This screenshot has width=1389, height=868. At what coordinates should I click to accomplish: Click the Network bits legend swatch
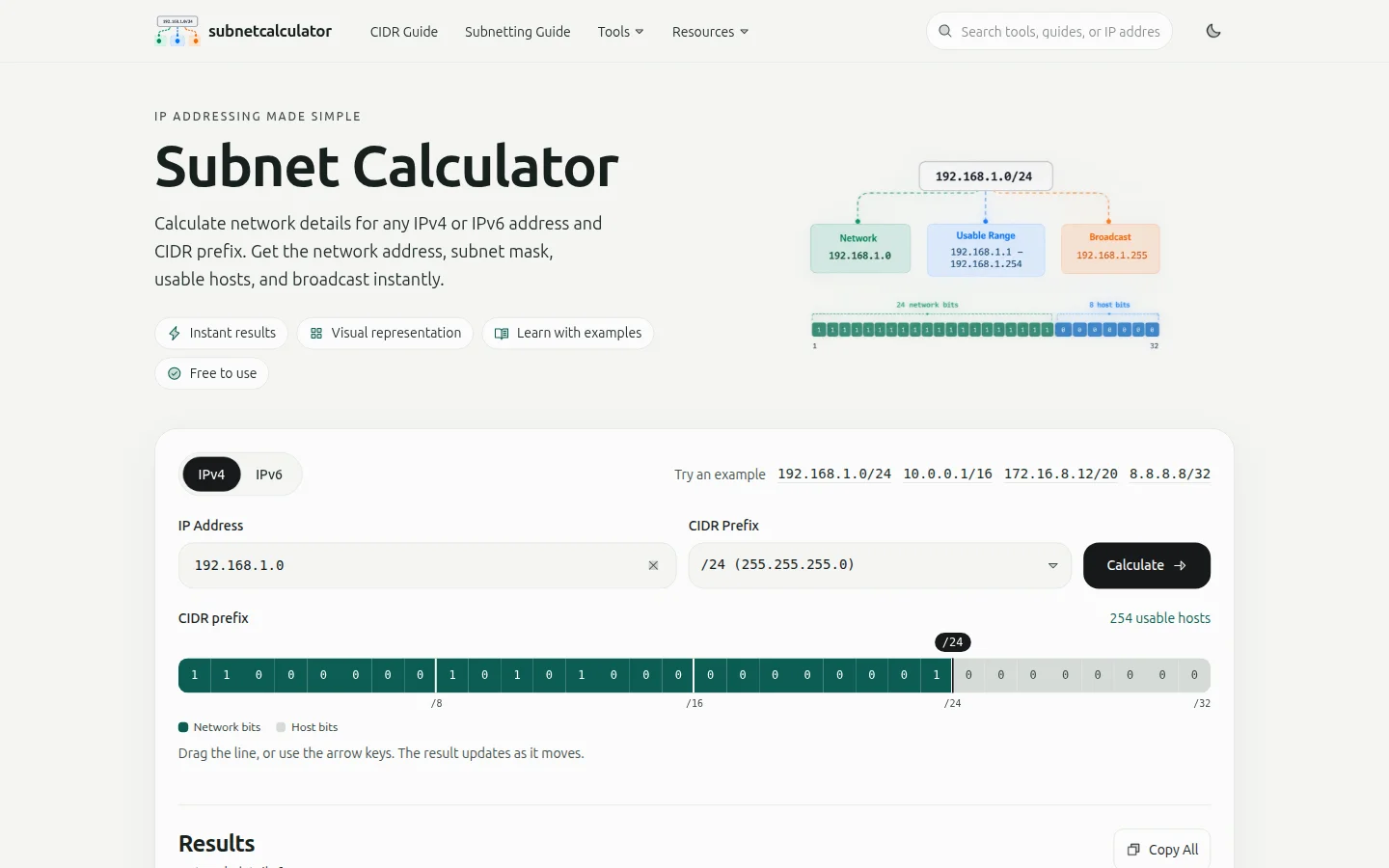(x=183, y=727)
